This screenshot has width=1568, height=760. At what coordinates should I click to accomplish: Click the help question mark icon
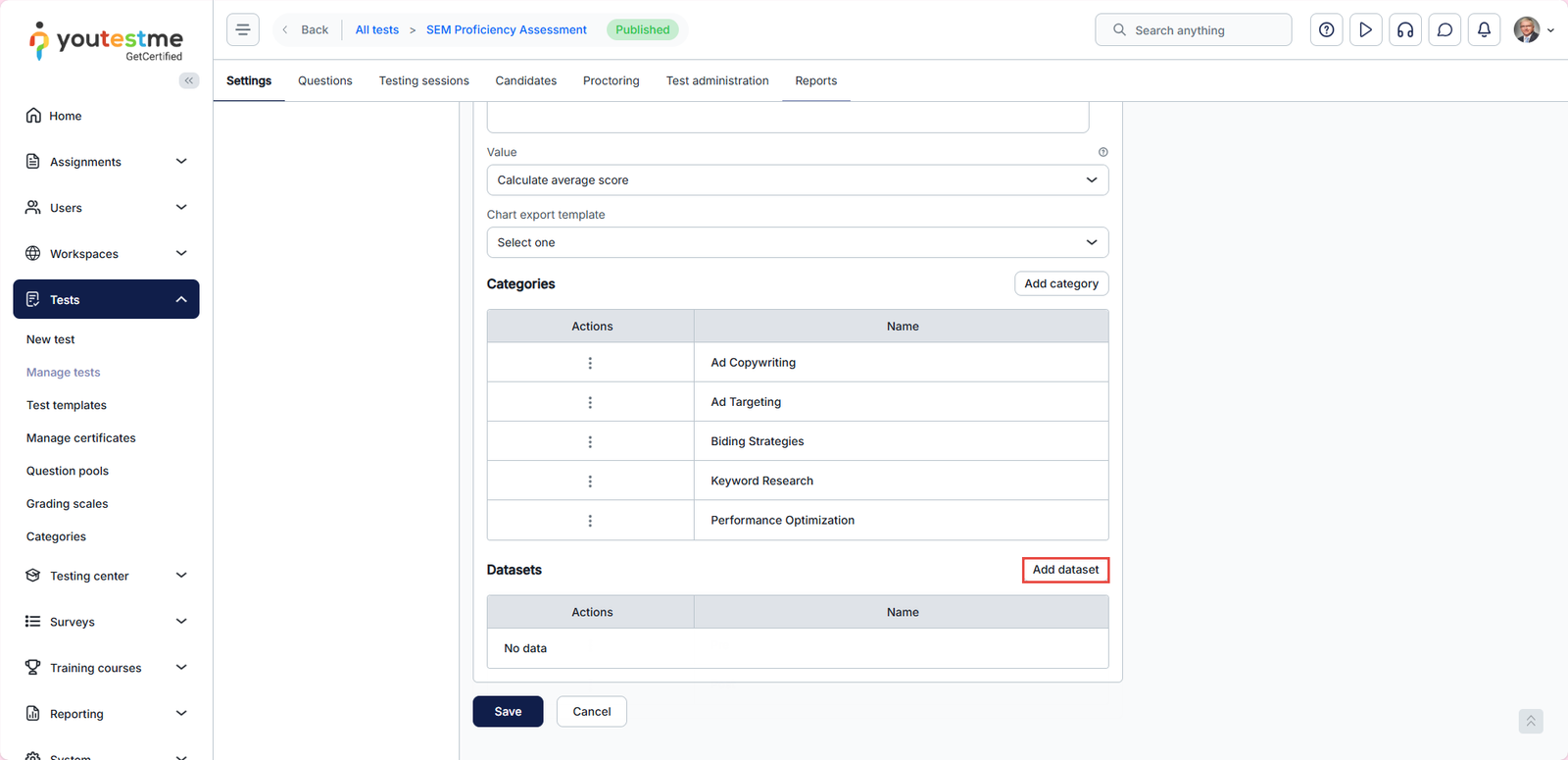point(1326,29)
